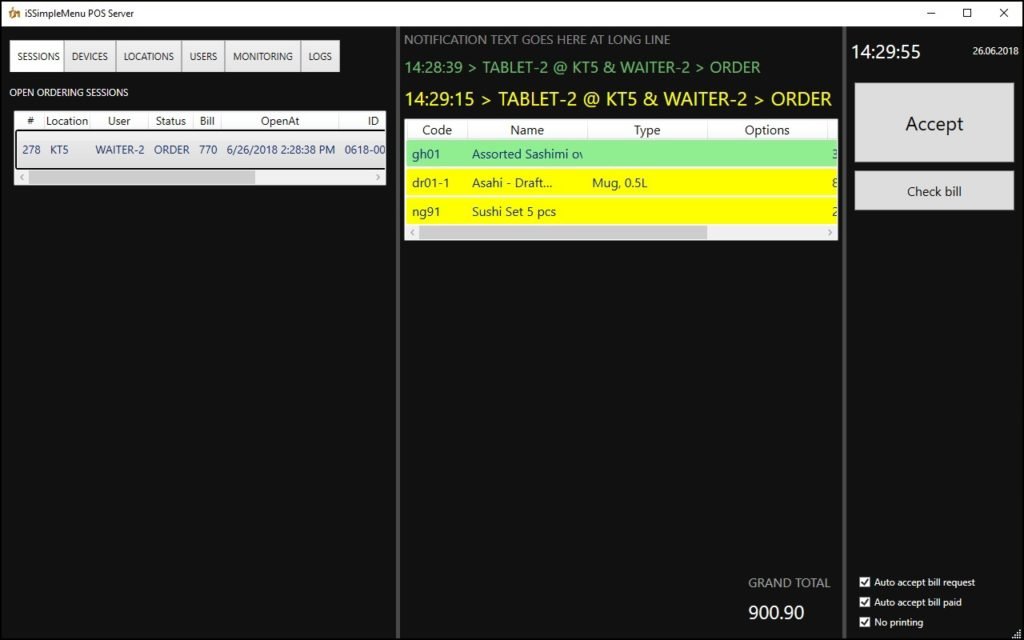Click the sessions table right scroll arrow
Viewport: 1024px width, 640px height.
click(x=378, y=177)
